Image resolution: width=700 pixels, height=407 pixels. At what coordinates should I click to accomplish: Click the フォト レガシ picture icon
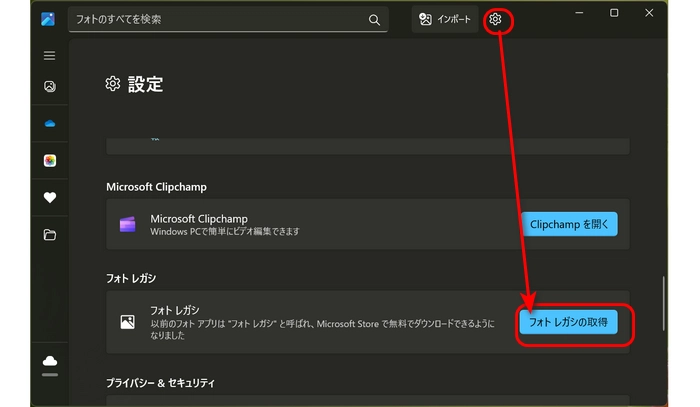point(127,322)
